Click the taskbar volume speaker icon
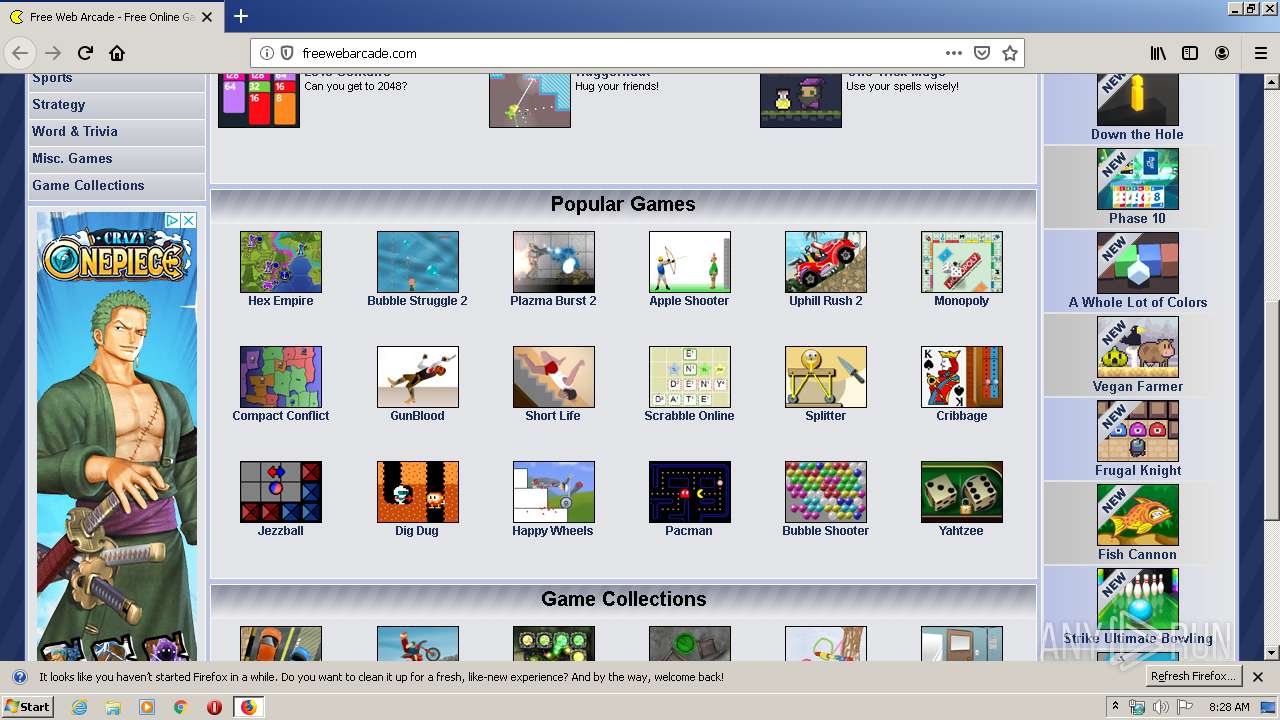This screenshot has height=720, width=1280. 1160,707
